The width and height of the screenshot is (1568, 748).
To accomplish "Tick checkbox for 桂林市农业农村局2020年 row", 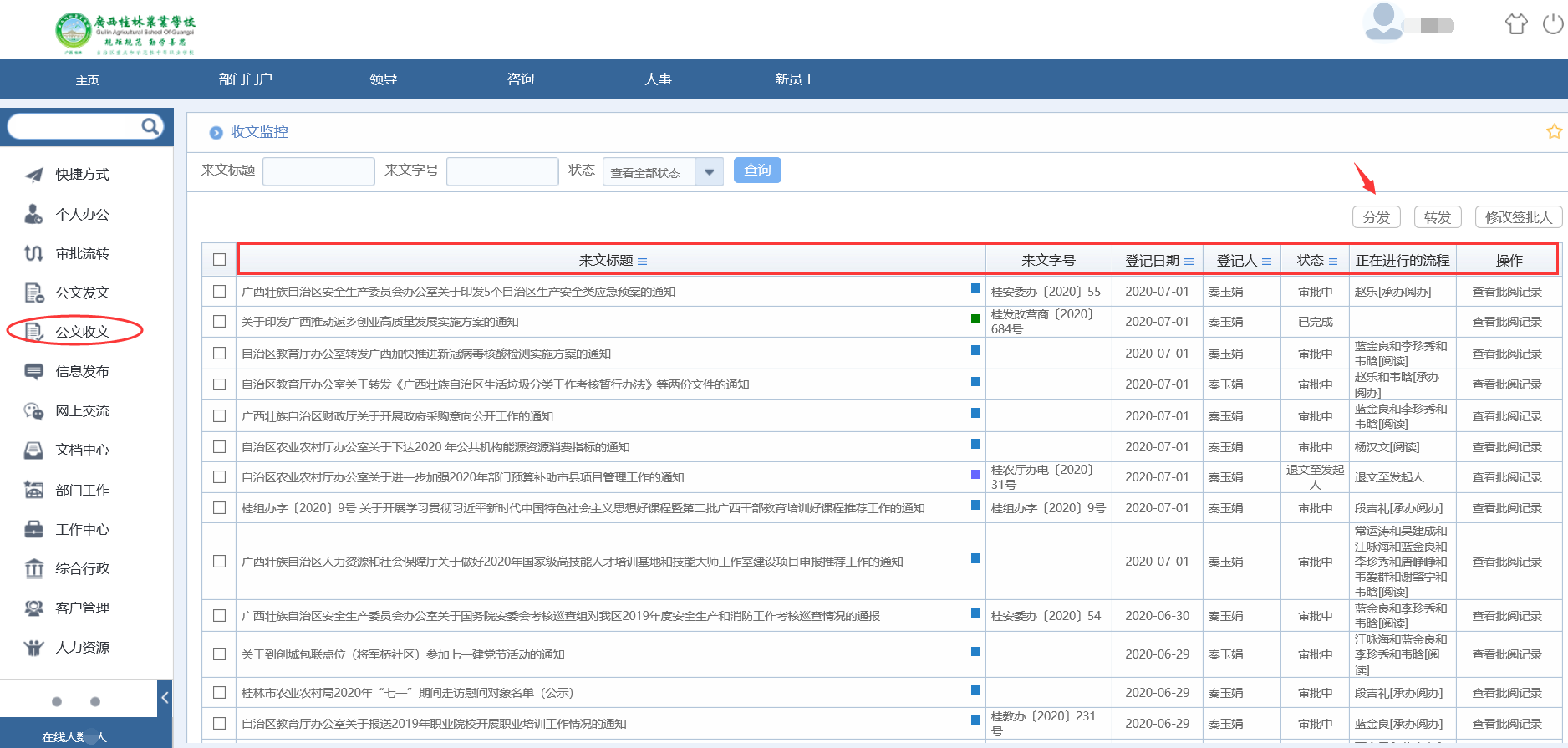I will point(219,693).
